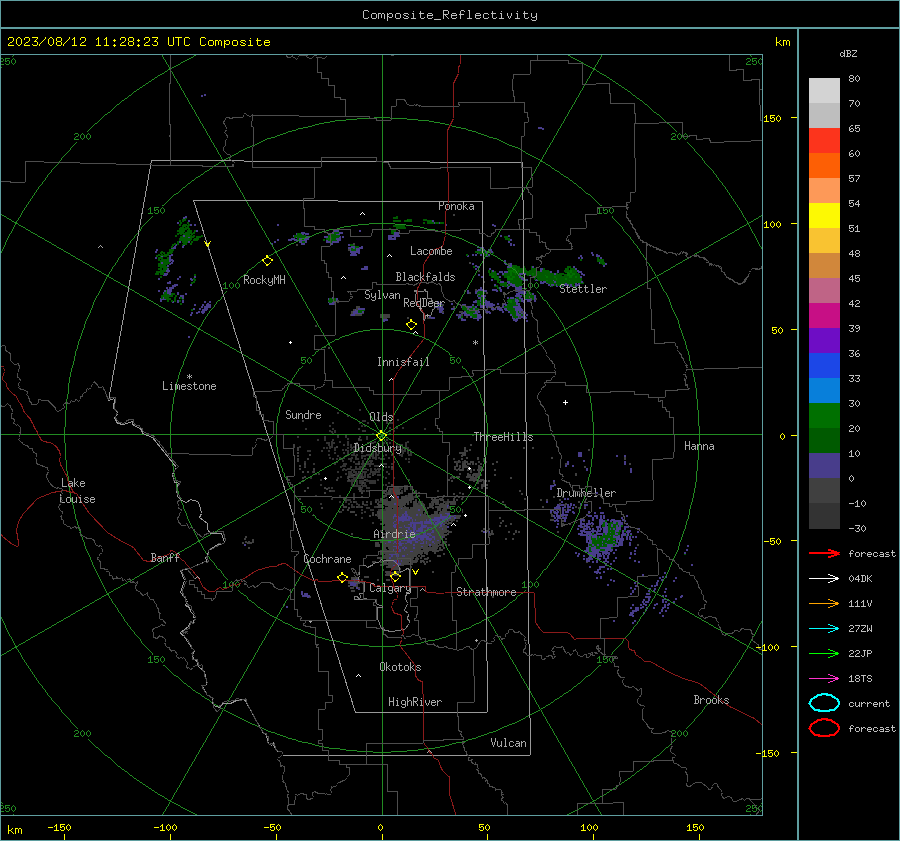Pick the cyan 27ZW arrow legend icon

pos(824,629)
